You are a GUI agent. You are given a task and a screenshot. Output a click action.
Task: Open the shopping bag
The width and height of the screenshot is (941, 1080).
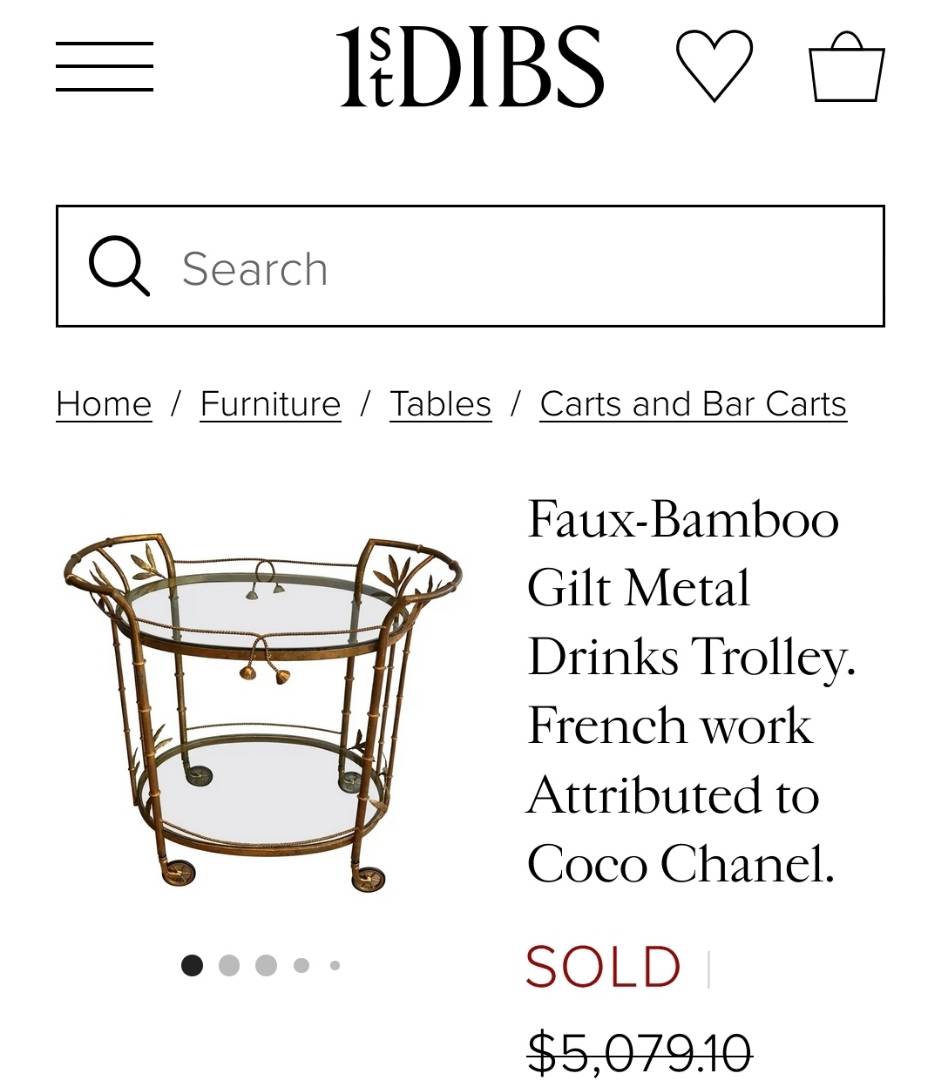coord(846,67)
